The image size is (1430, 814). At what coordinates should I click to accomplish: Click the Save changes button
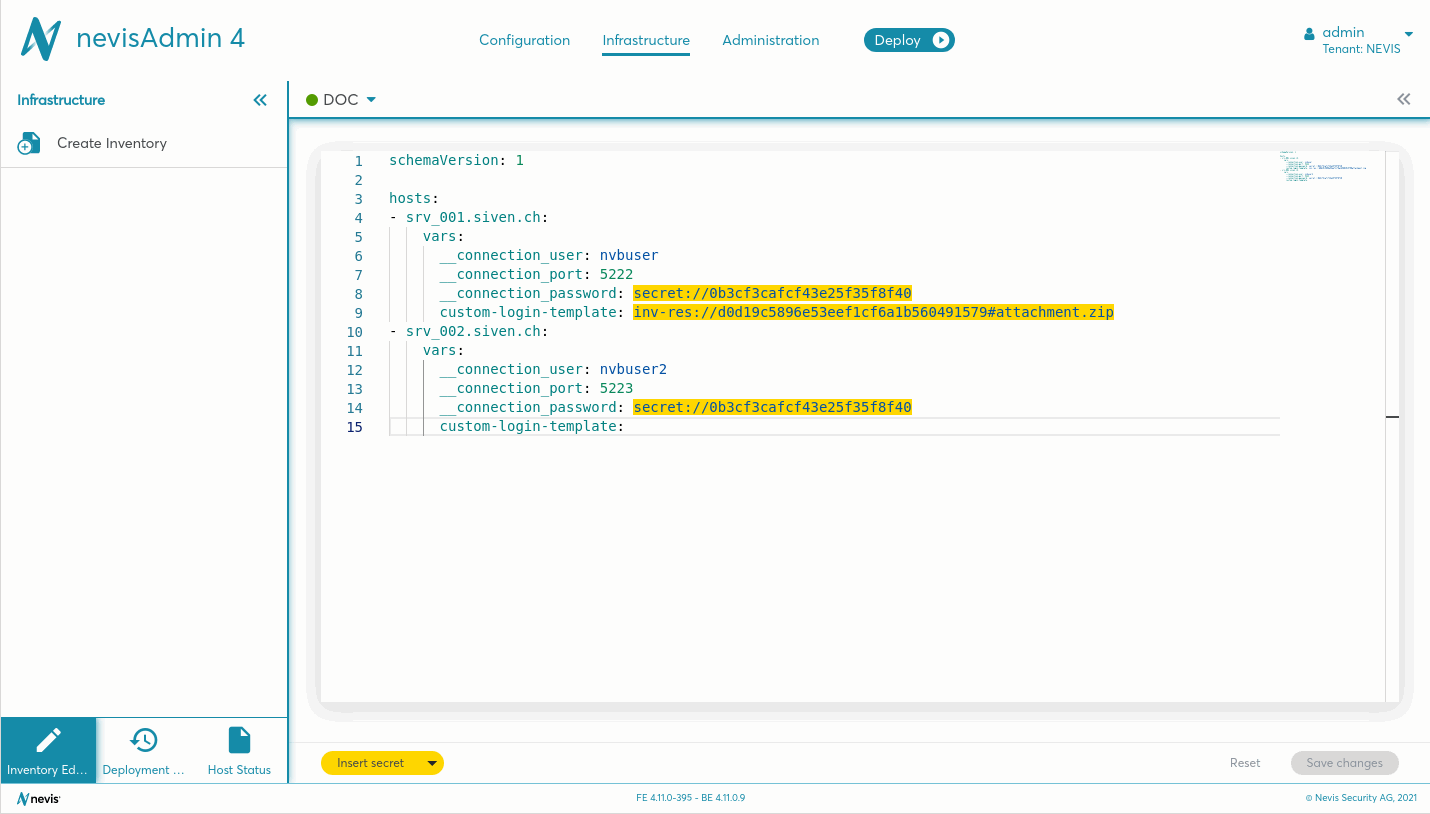1344,763
